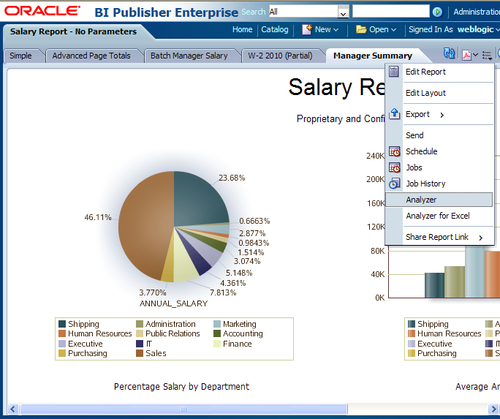The height and width of the screenshot is (419, 500).
Task: Select the Manager Summary tab
Action: [x=373, y=56]
